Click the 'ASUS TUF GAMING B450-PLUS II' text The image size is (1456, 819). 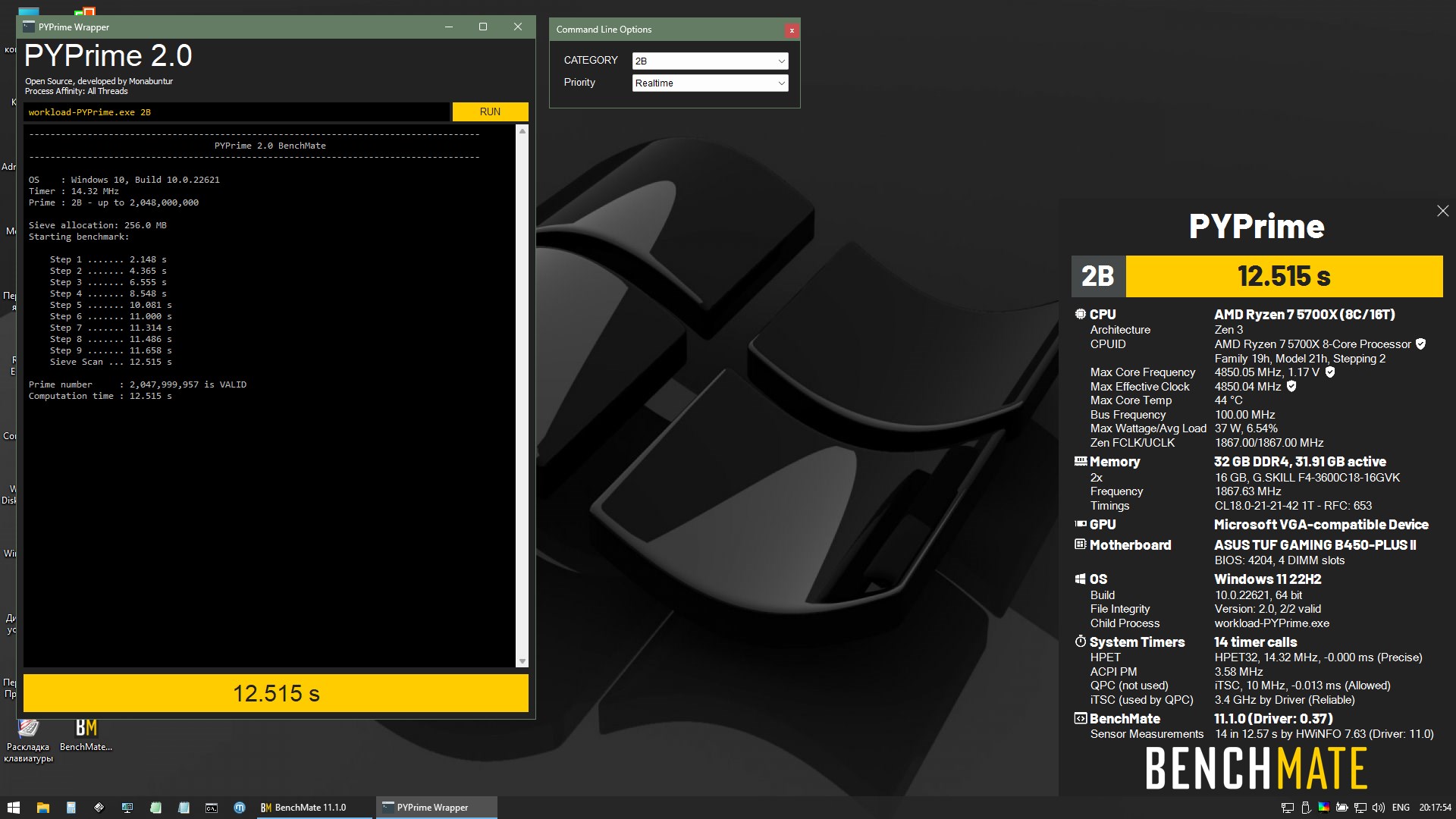pyautogui.click(x=1315, y=544)
